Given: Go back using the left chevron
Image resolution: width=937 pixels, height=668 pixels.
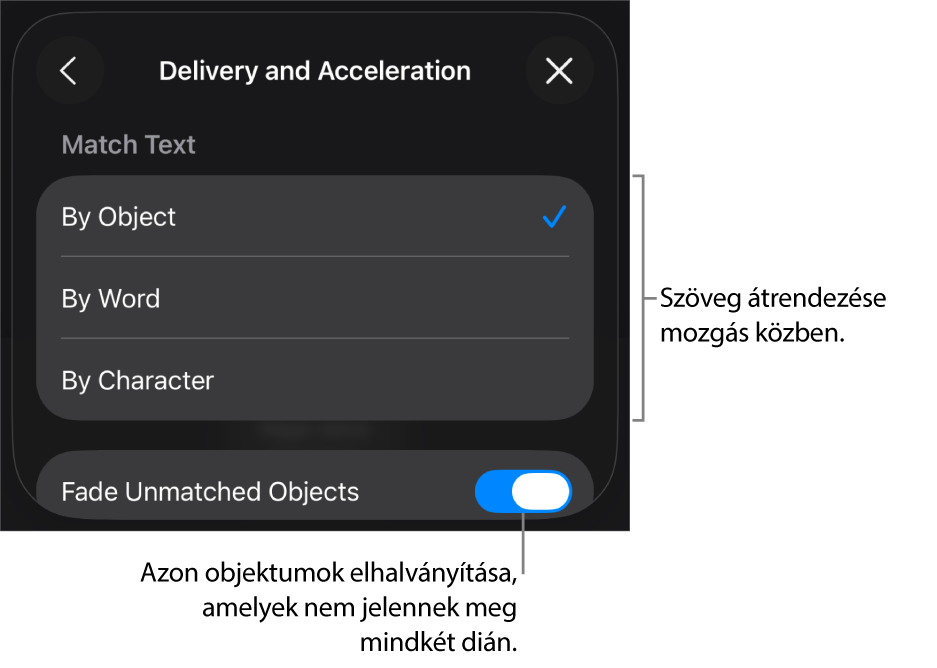Looking at the screenshot, I should coord(69,71).
